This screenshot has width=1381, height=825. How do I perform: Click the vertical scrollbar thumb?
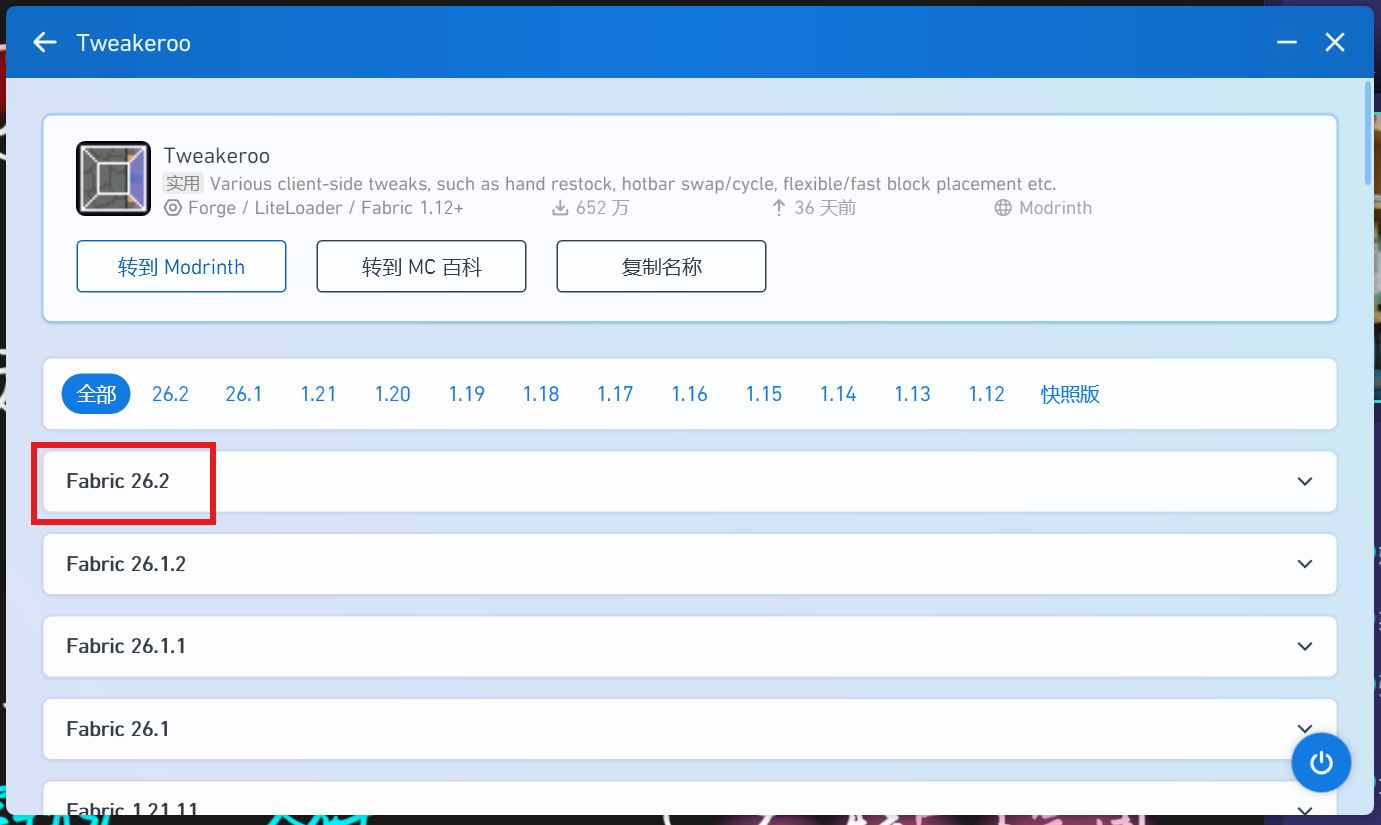pos(1368,133)
